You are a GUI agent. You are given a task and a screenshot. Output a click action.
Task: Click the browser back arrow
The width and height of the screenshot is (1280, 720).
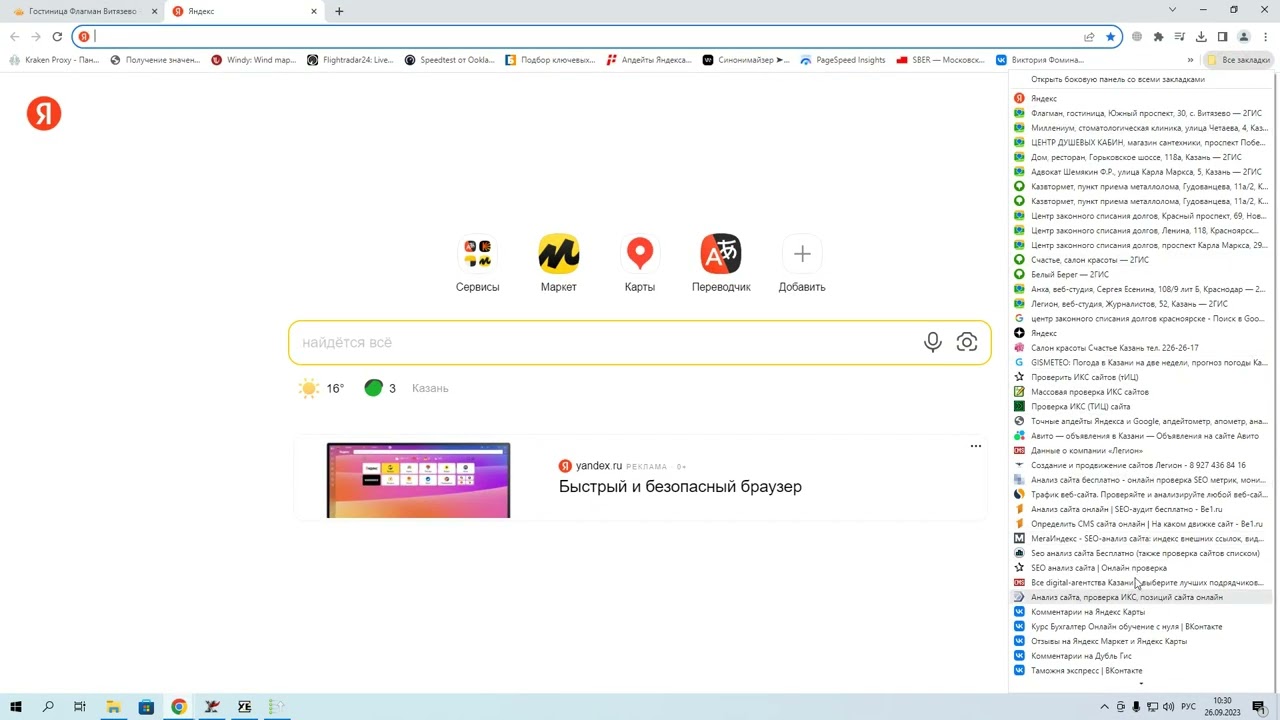pos(14,37)
